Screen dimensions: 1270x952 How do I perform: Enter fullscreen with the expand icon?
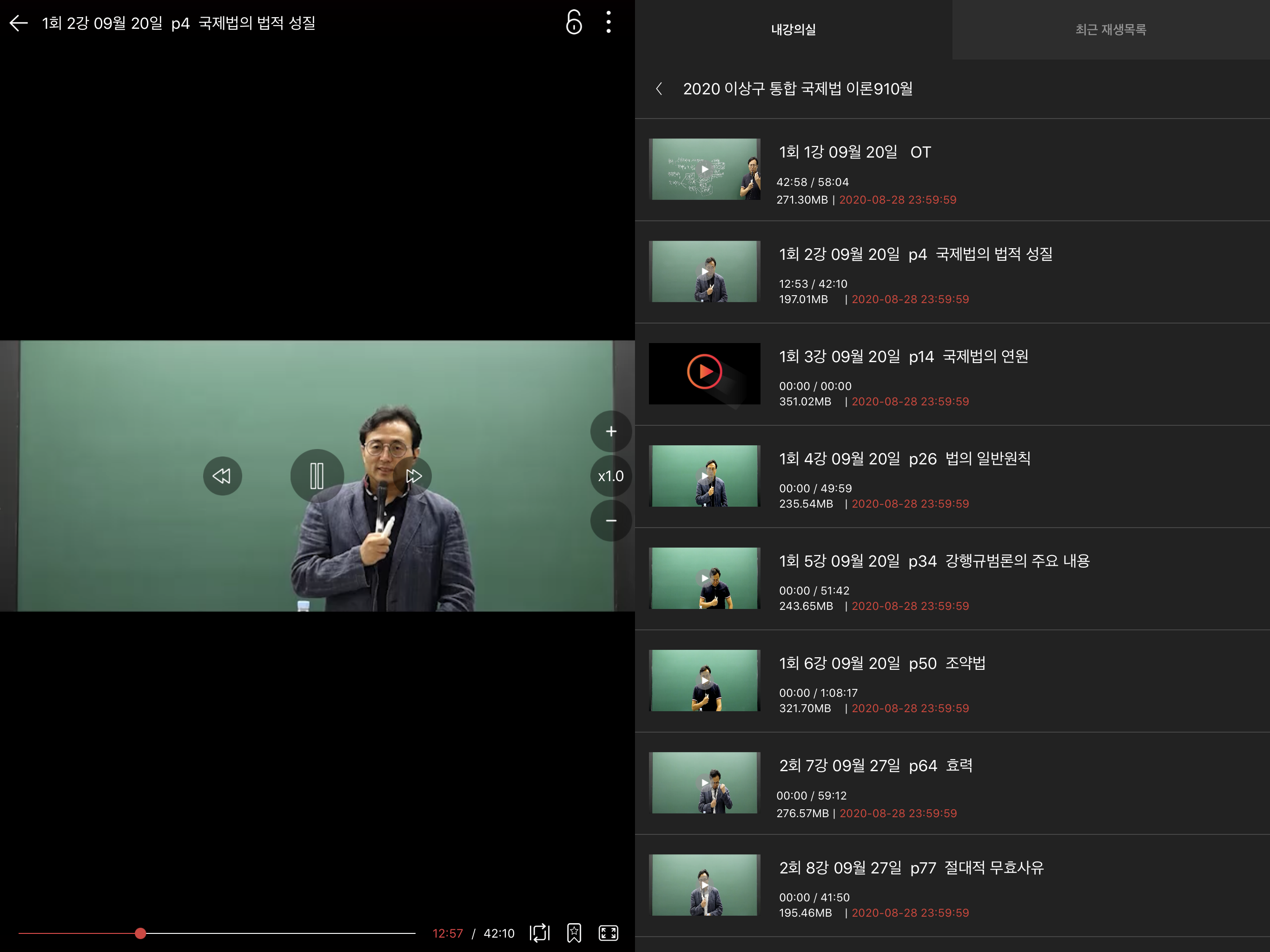609,933
